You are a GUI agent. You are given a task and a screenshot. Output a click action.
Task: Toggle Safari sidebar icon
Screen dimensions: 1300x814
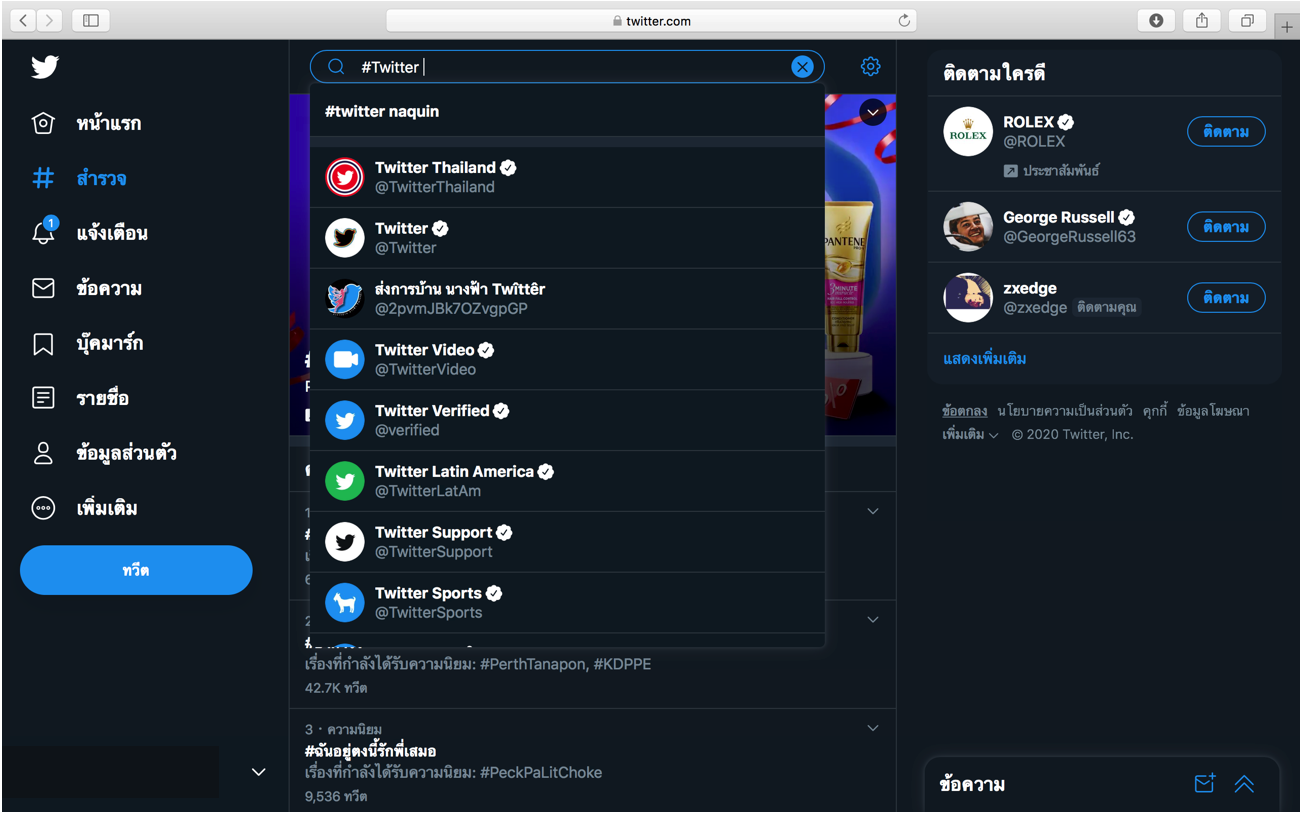tap(91, 21)
